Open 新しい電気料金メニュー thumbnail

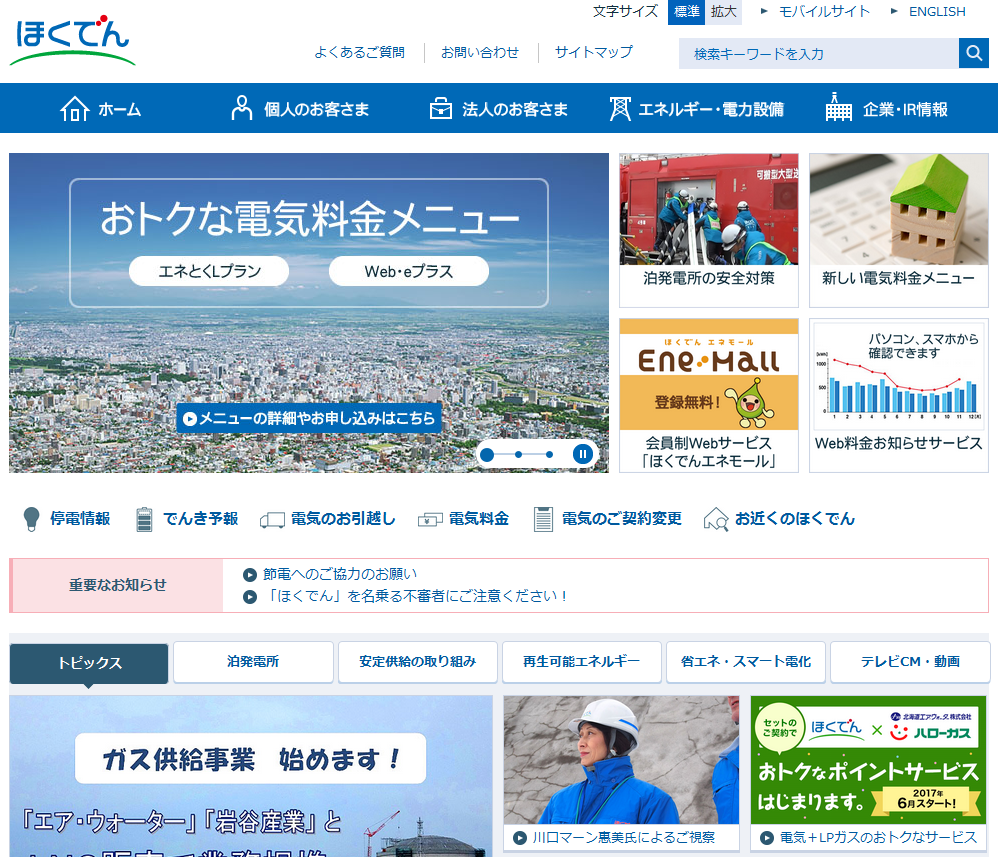coord(898,230)
